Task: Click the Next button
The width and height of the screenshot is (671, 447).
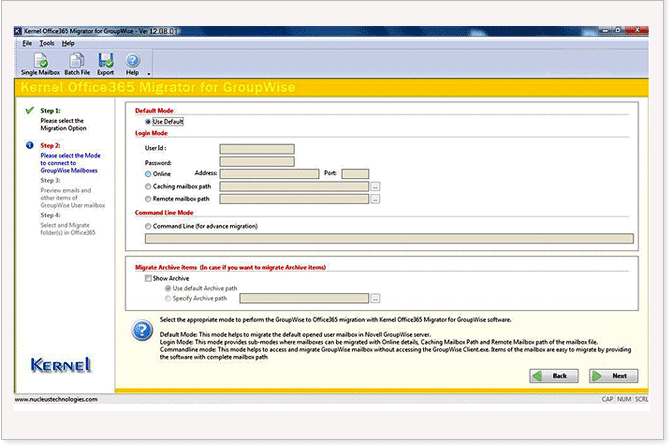Action: (614, 376)
